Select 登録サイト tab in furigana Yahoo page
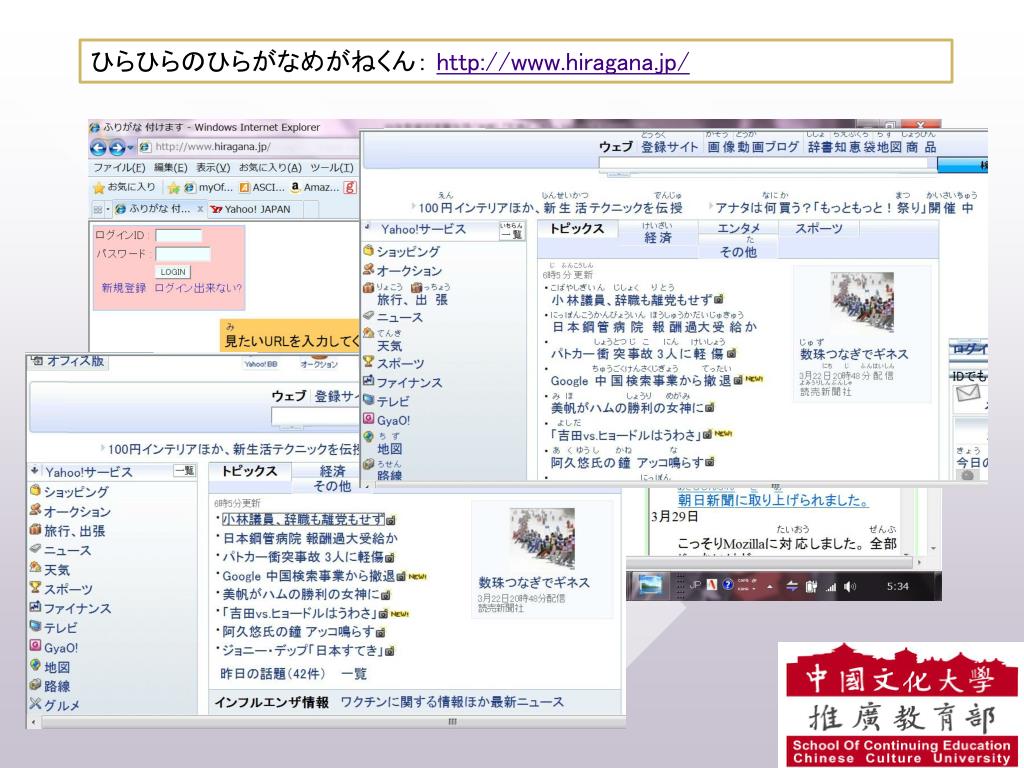 [x=669, y=148]
